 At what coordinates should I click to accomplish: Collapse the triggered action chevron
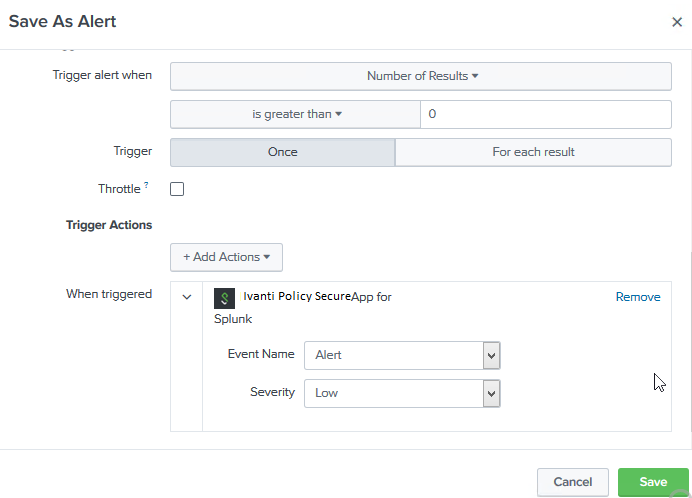(187, 297)
